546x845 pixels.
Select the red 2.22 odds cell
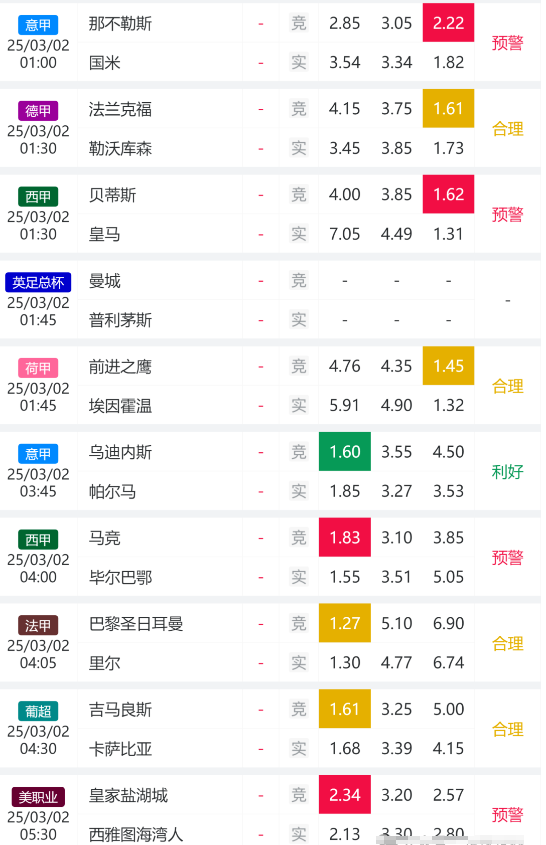[448, 23]
